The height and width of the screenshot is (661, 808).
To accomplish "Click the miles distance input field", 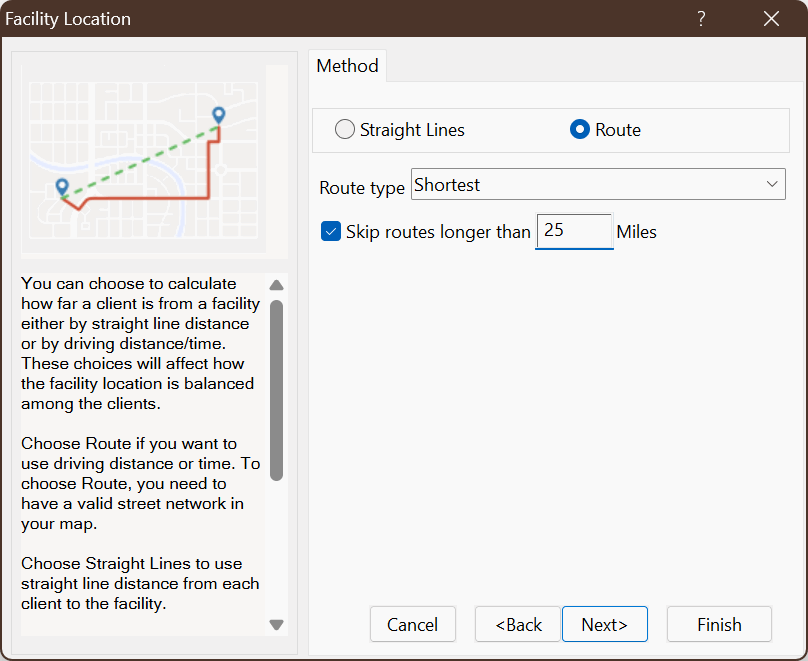I will click(574, 231).
